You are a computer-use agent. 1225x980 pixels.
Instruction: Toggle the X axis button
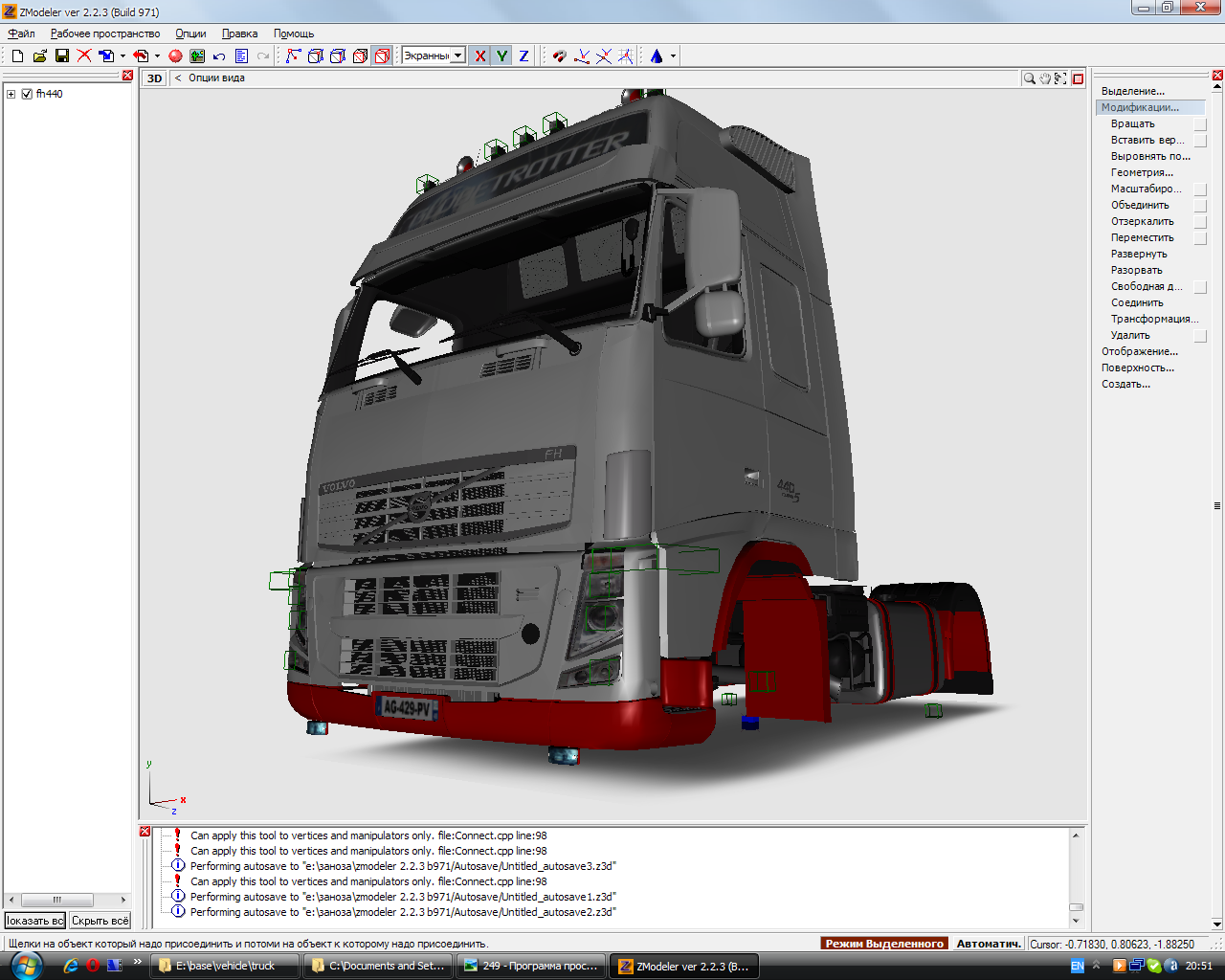(x=479, y=56)
